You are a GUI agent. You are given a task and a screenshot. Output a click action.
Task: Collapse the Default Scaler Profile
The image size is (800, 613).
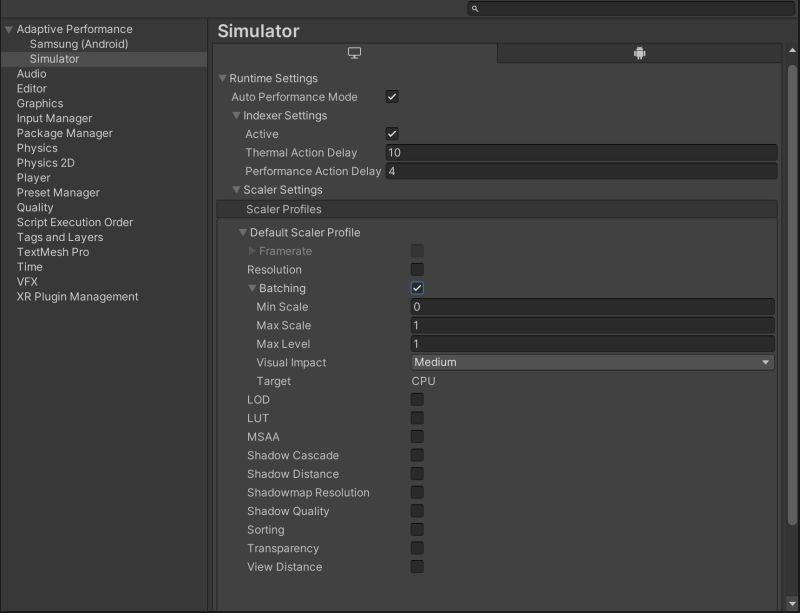(241, 232)
